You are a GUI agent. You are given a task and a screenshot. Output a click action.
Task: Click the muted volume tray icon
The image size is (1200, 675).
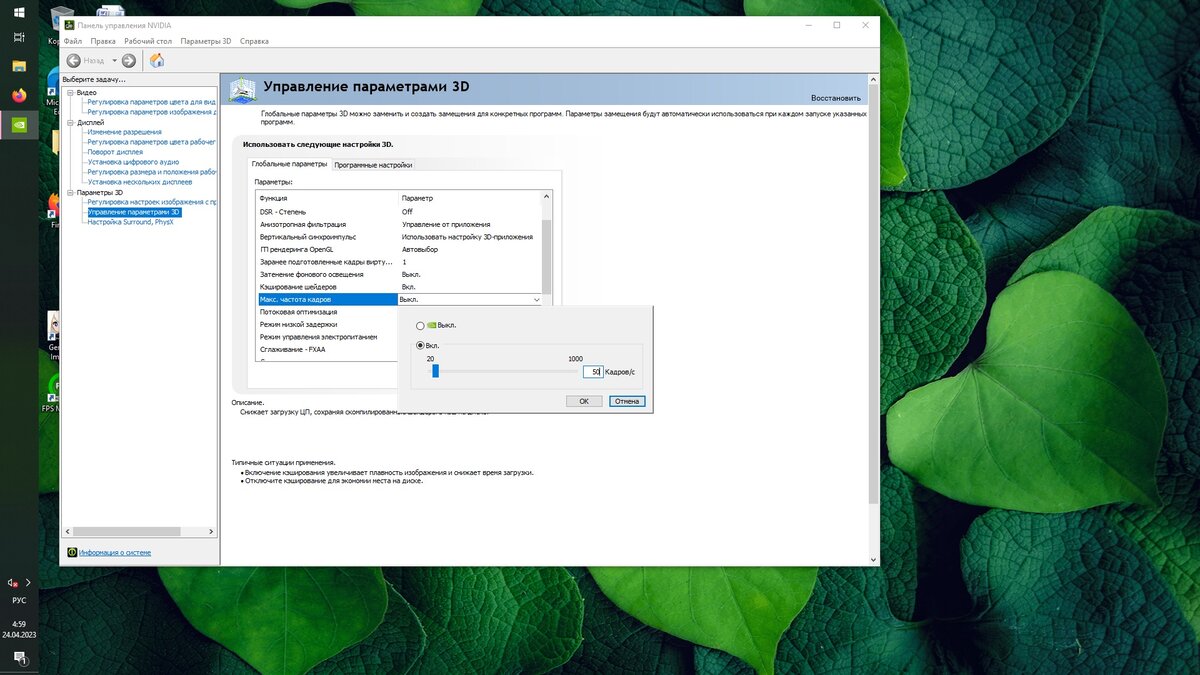(12, 582)
